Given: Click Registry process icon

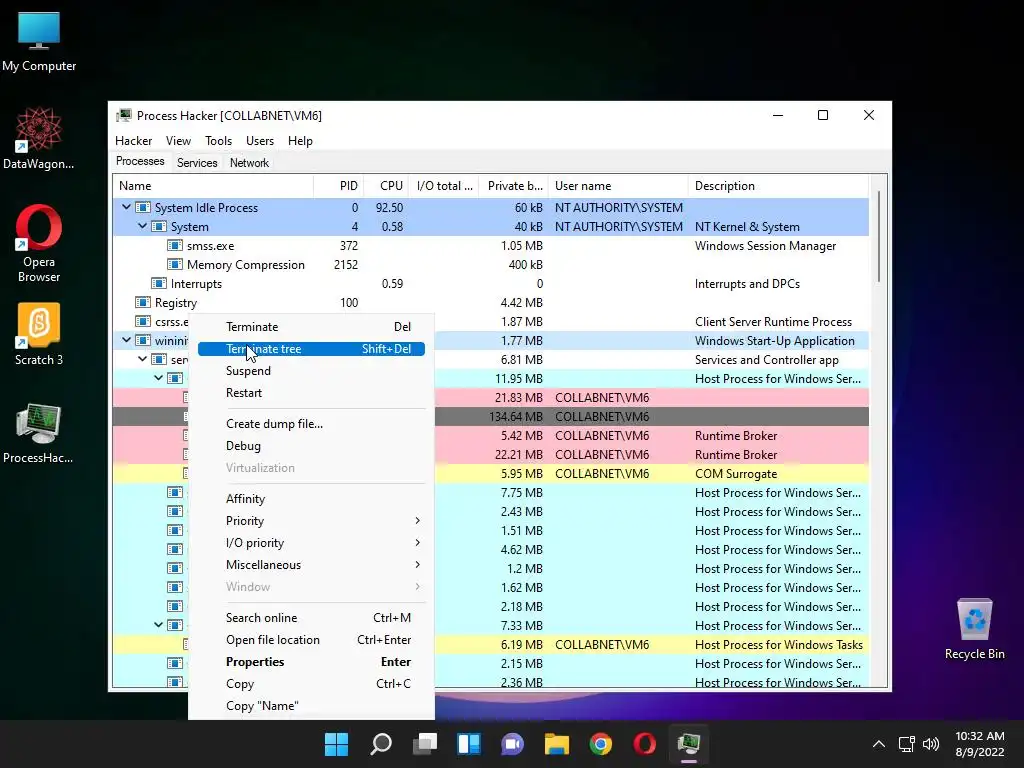Looking at the screenshot, I should [x=142, y=302].
